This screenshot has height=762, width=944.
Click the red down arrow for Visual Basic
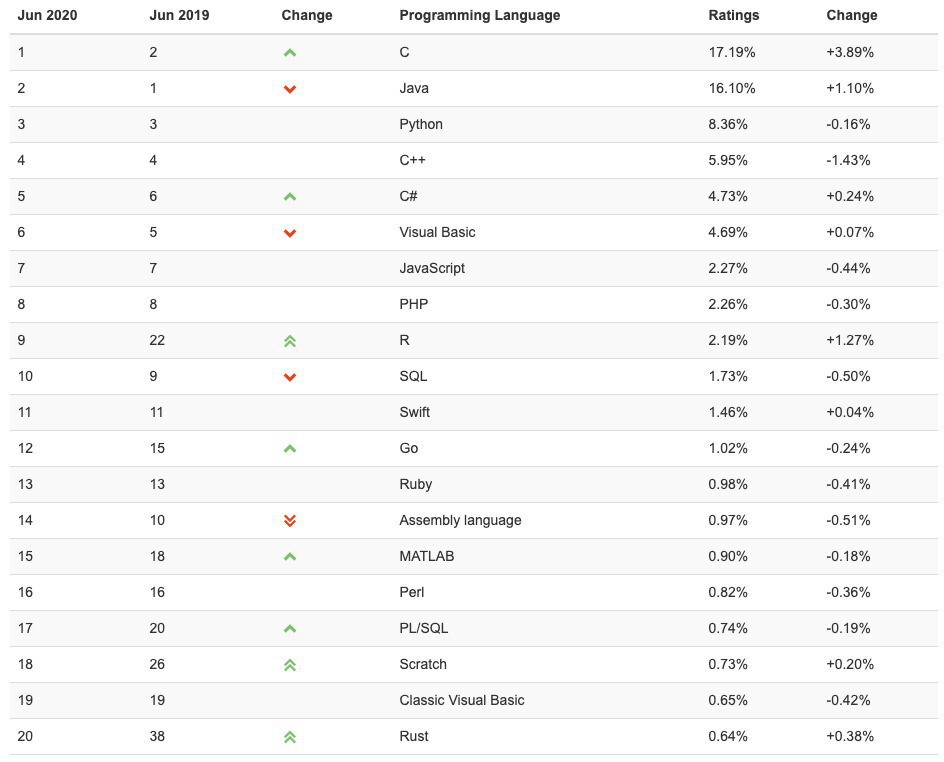[x=290, y=233]
